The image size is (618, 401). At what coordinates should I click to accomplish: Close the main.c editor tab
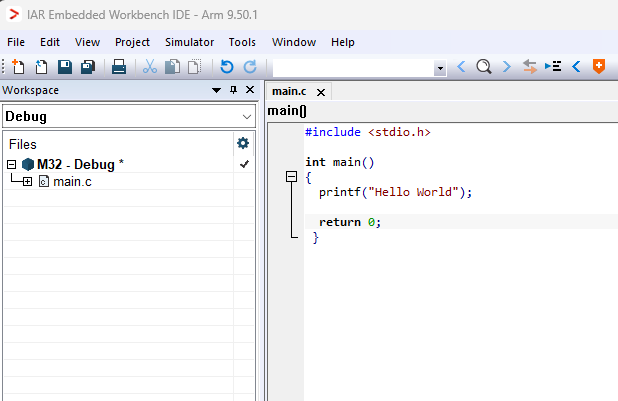point(321,92)
